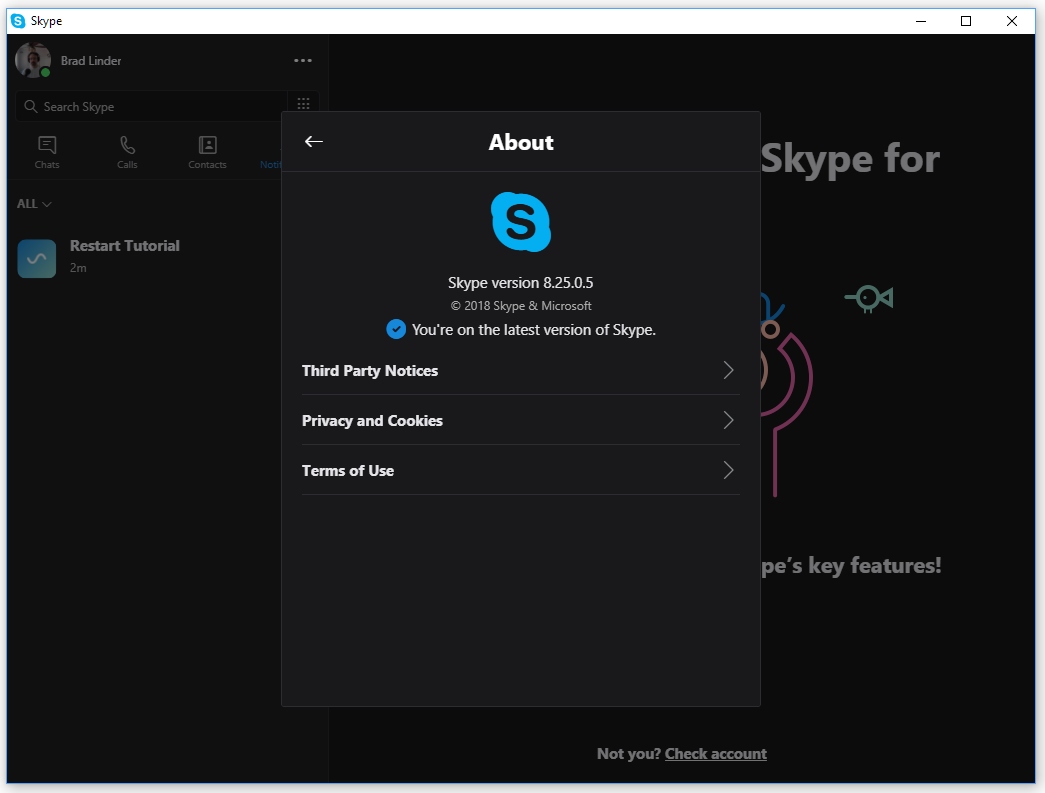Open the dial pad icon beside search
The height and width of the screenshot is (793, 1045).
click(303, 104)
